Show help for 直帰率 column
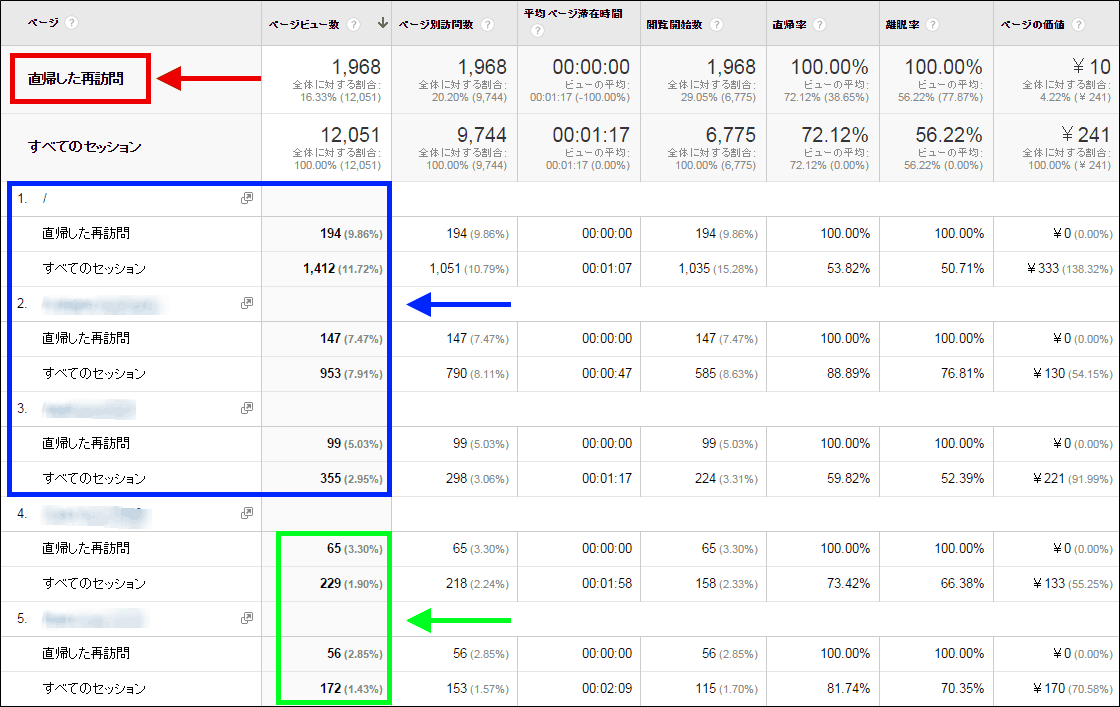 point(819,24)
